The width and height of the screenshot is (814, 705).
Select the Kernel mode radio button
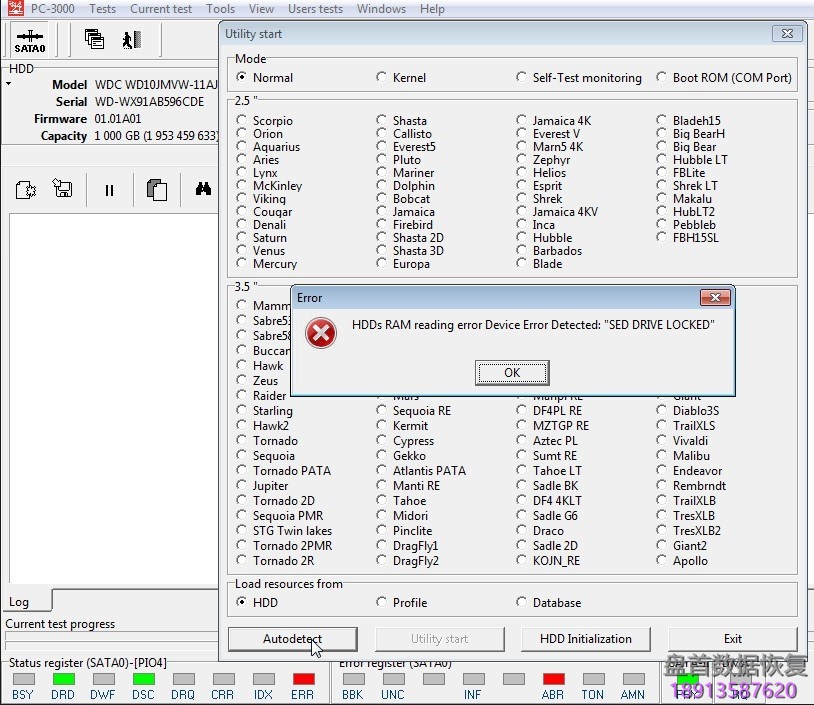point(382,77)
